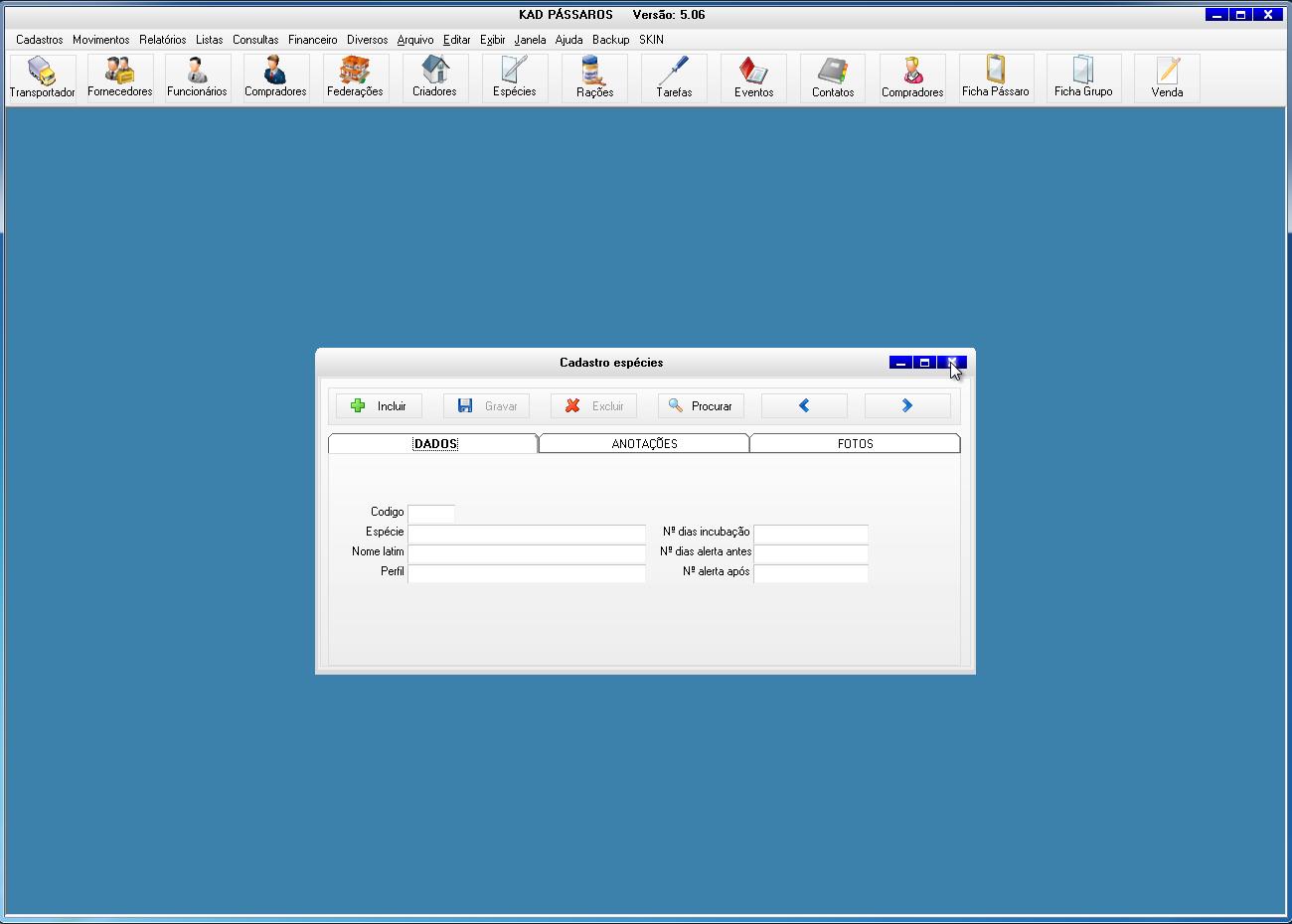Open Compradores icon next to Contatos

pyautogui.click(x=912, y=77)
